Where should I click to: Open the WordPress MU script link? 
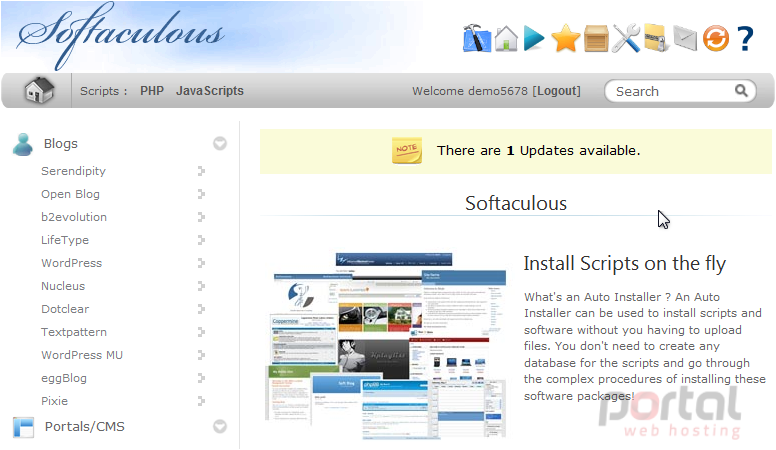(82, 355)
